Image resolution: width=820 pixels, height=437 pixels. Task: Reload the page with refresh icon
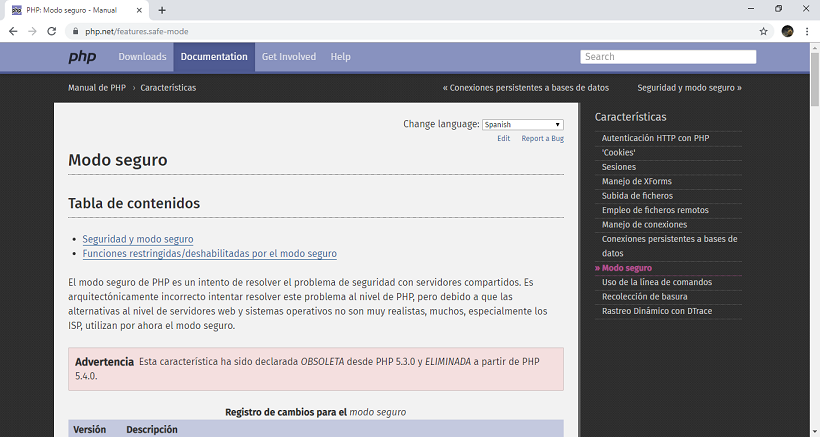pyautogui.click(x=51, y=31)
